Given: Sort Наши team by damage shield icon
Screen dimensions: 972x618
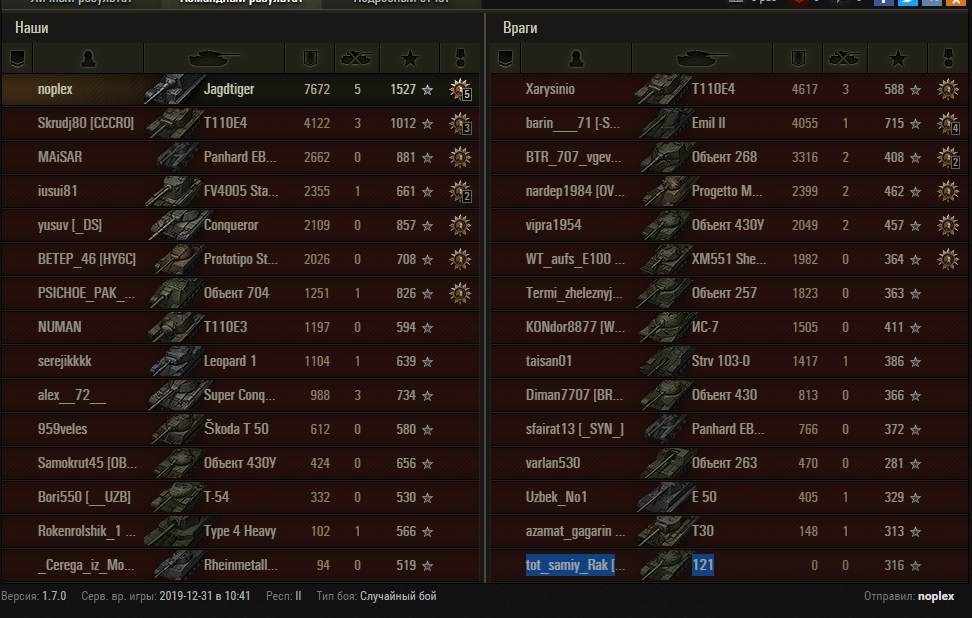Looking at the screenshot, I should [x=310, y=59].
